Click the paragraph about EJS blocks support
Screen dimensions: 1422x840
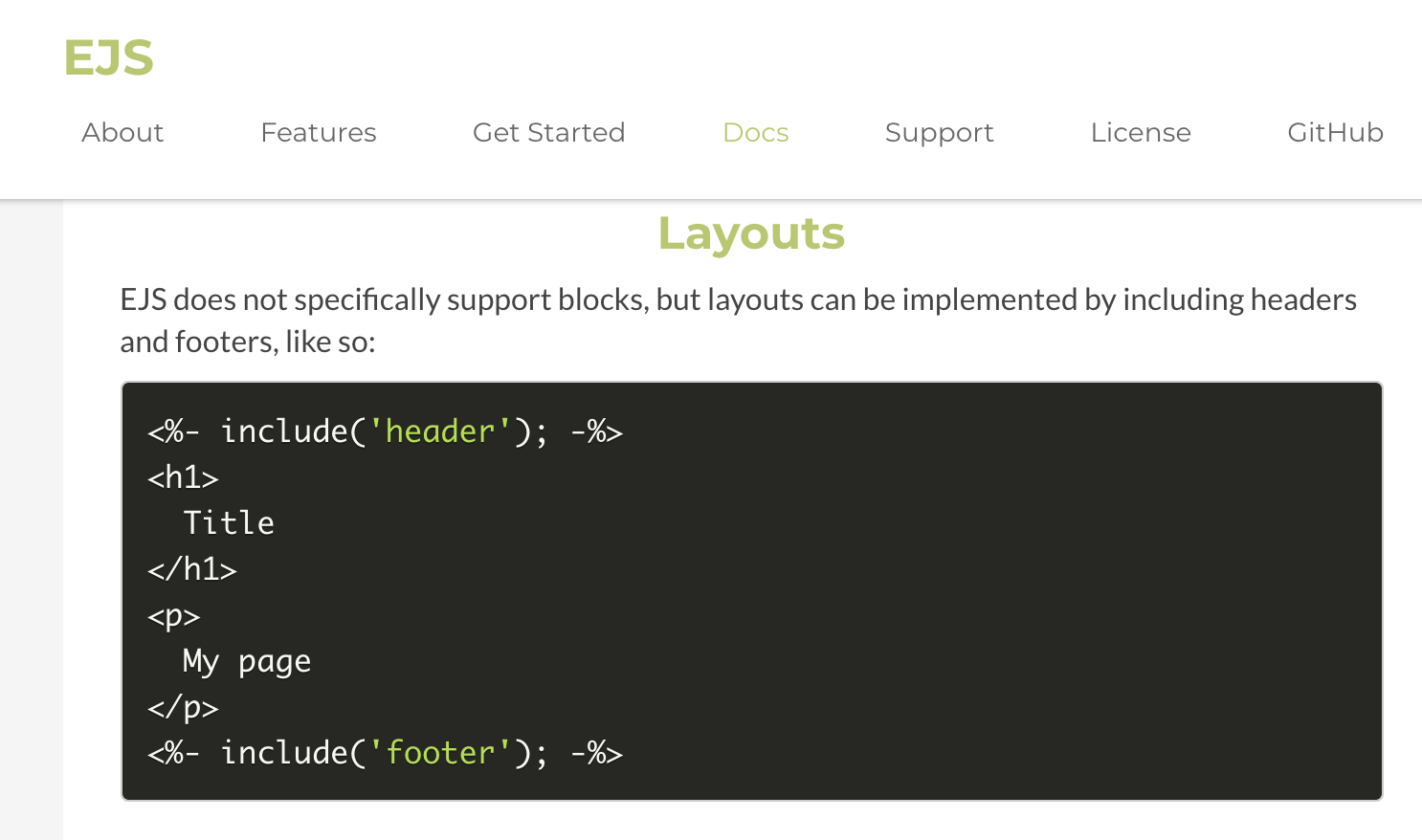coord(739,321)
